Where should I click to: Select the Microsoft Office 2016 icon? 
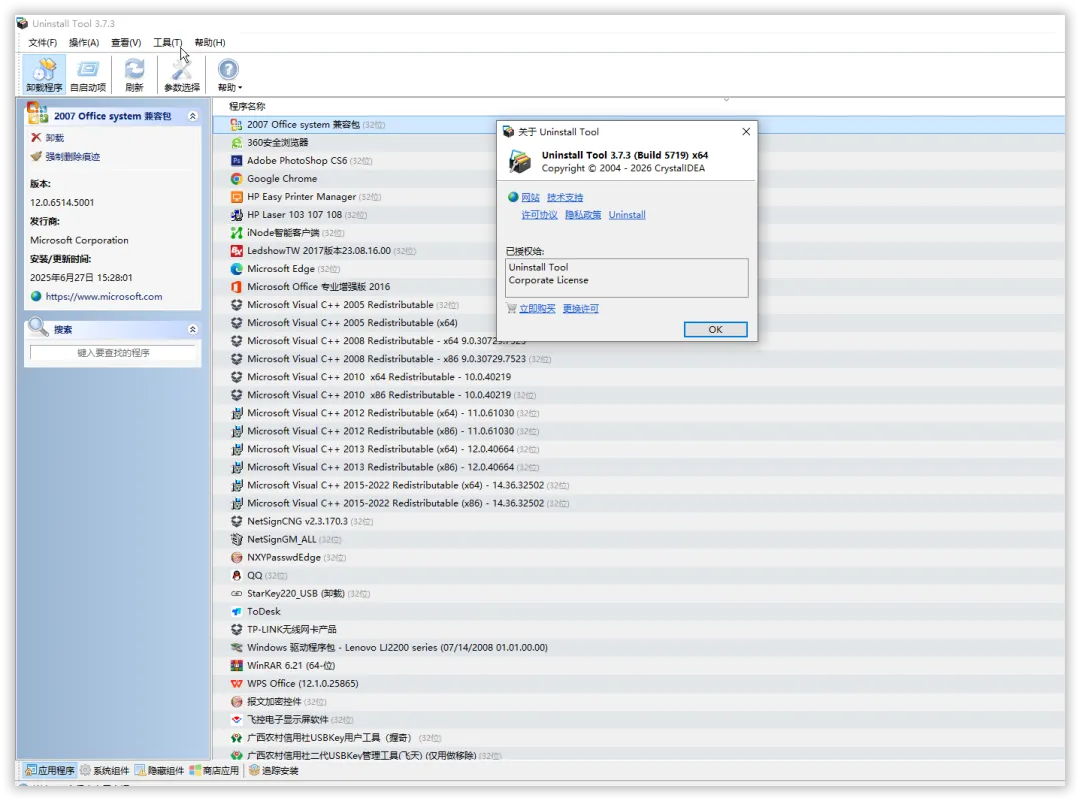point(236,287)
